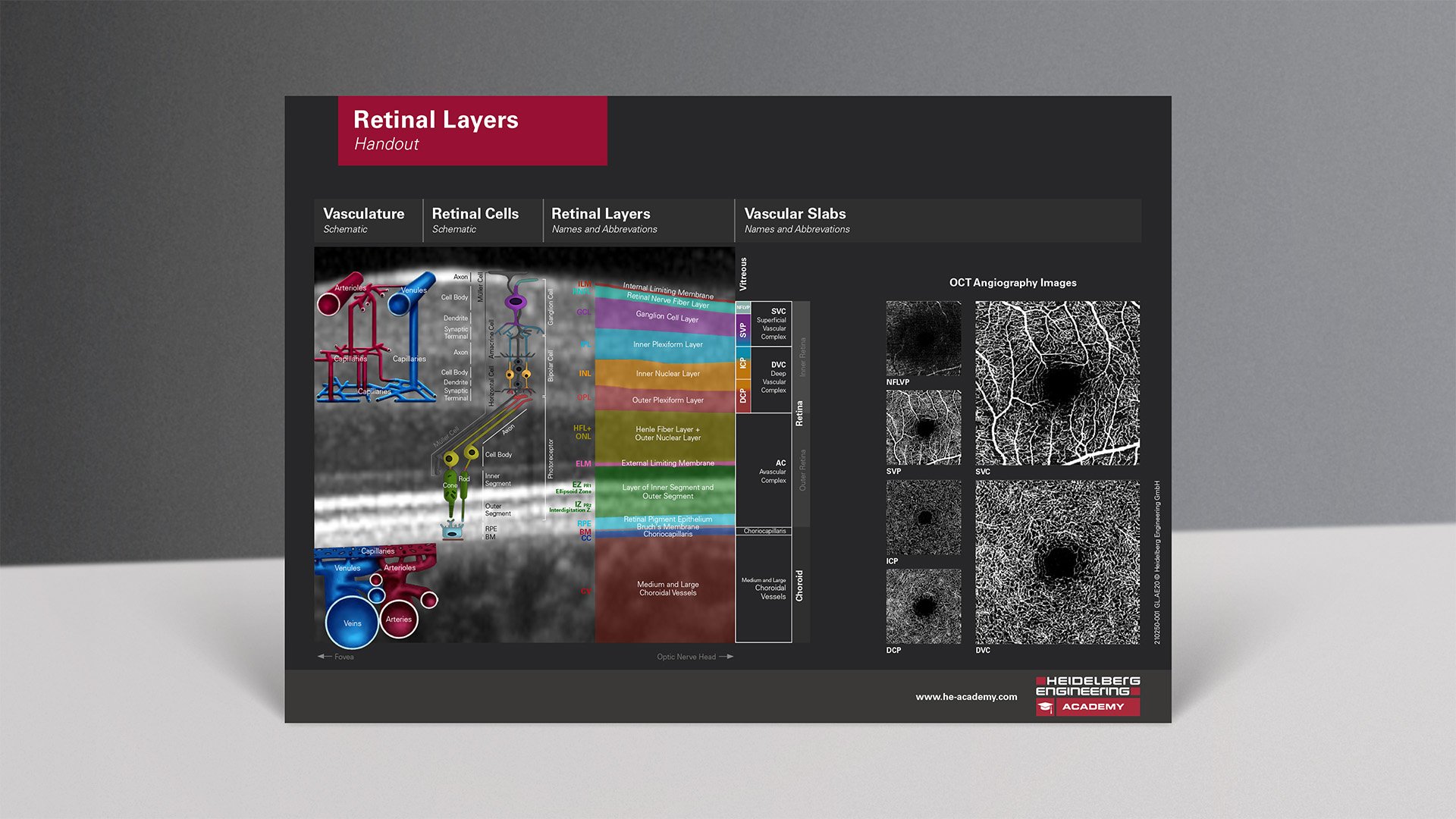This screenshot has height=819, width=1456.
Task: Click the purple Ganglion Cell Layer band
Action: [x=667, y=316]
